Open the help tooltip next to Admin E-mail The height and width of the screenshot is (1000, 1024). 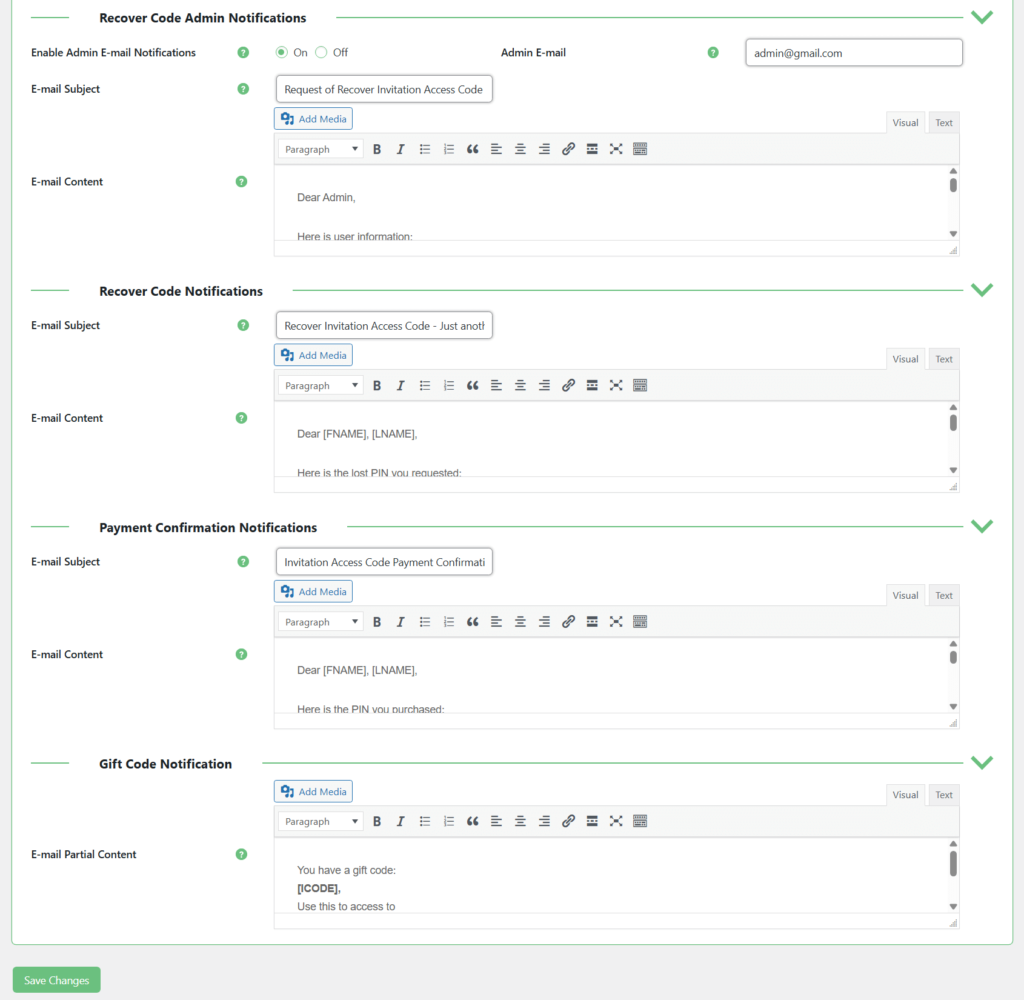pos(713,52)
